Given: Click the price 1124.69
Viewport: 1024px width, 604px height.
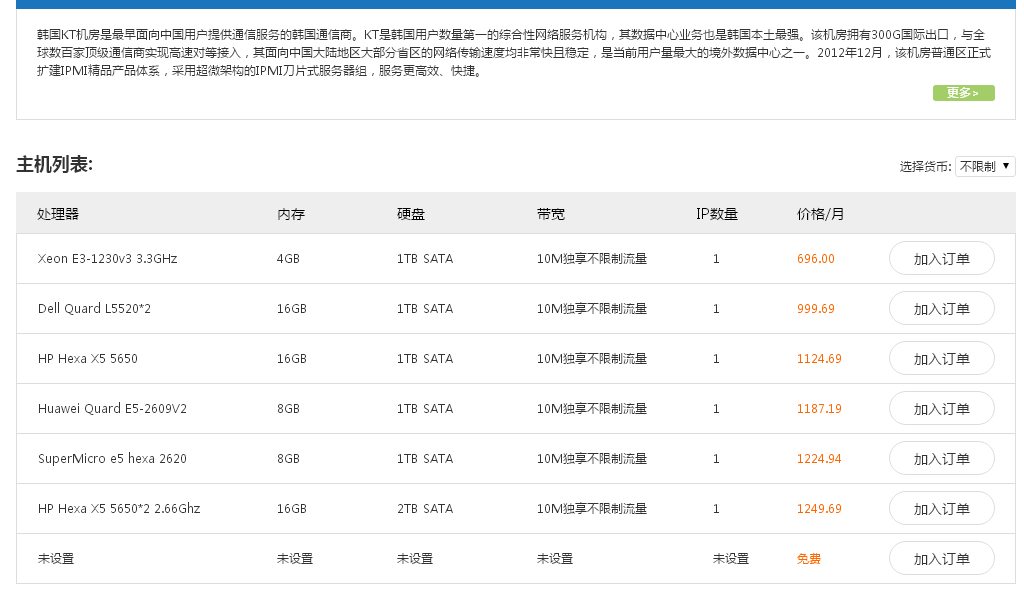Looking at the screenshot, I should tap(819, 358).
